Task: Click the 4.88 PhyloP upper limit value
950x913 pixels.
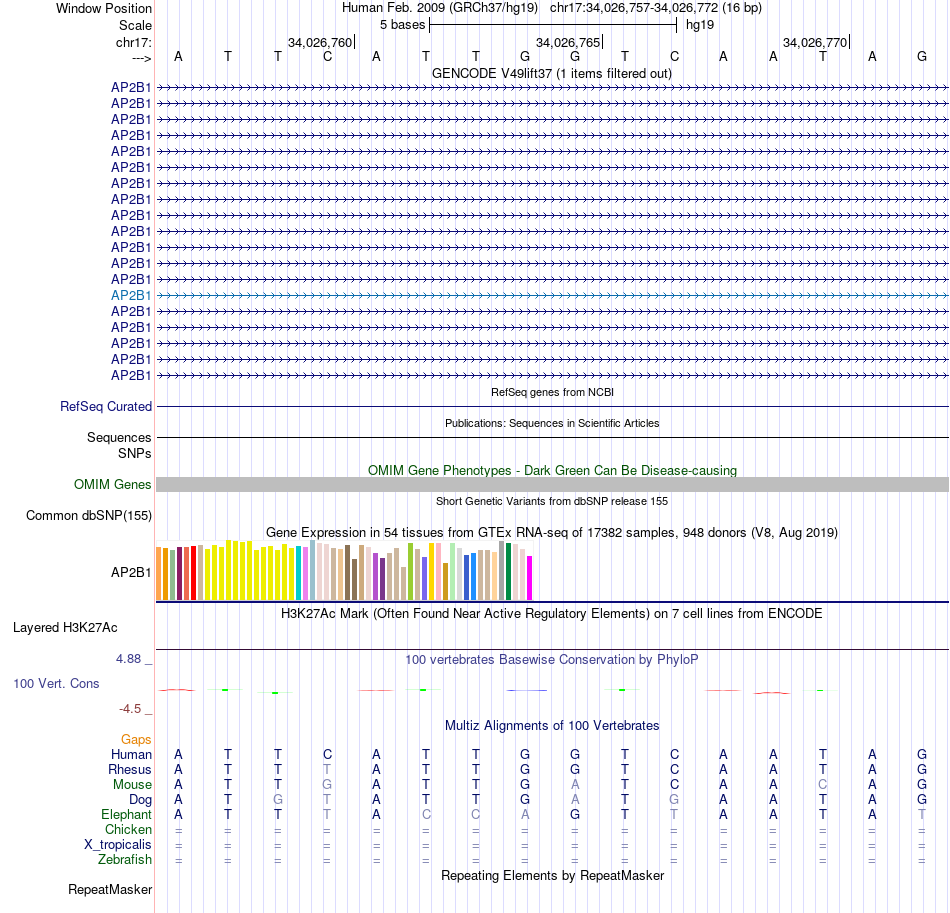Action: click(x=128, y=659)
